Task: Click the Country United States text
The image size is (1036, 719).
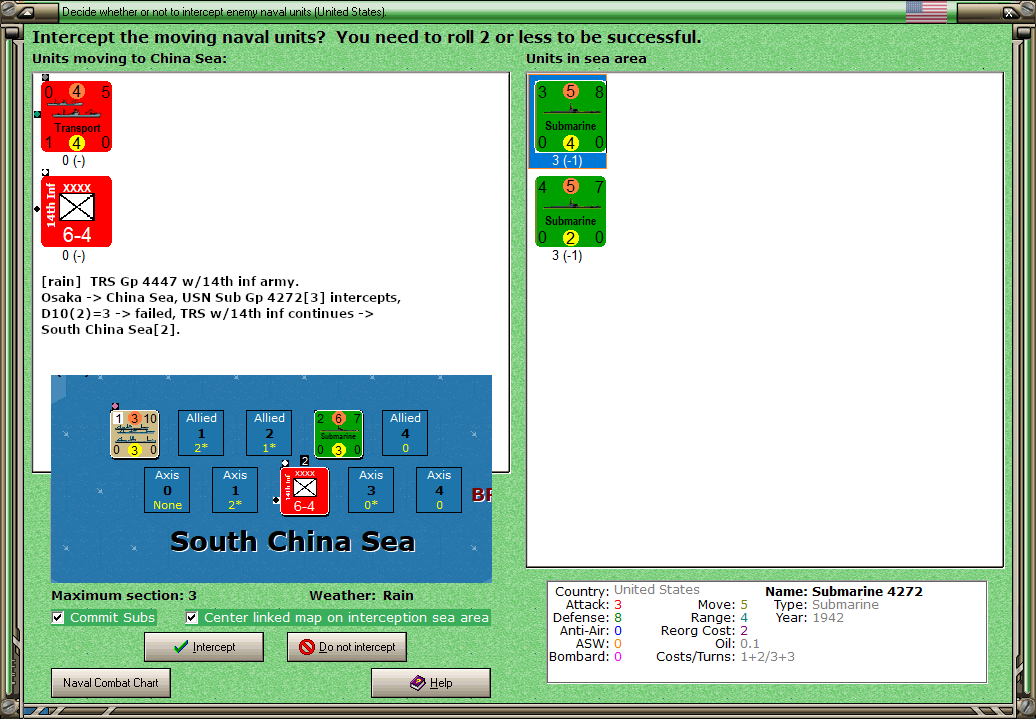Action: [657, 589]
